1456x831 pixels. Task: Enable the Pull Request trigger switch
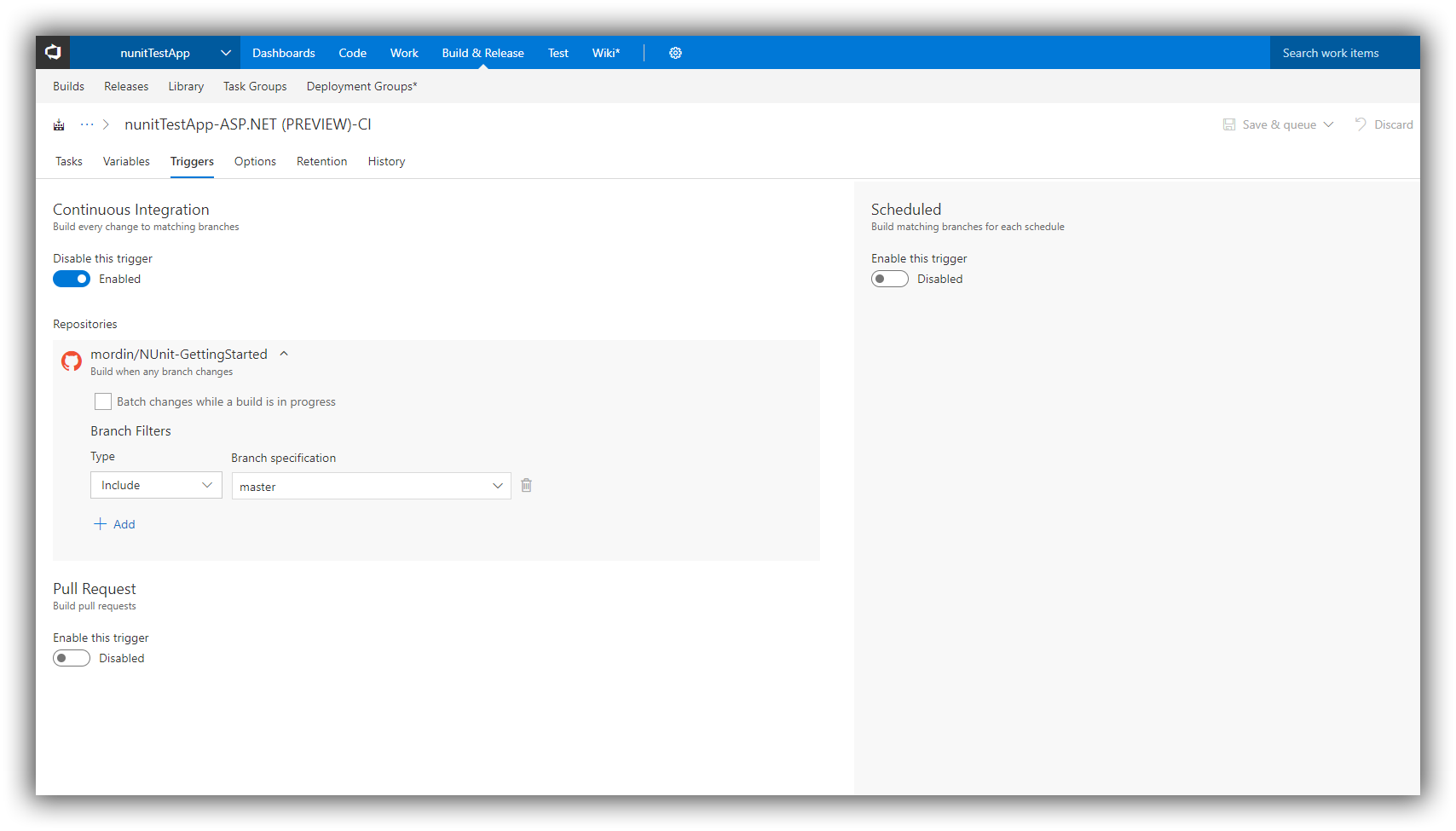coord(72,658)
